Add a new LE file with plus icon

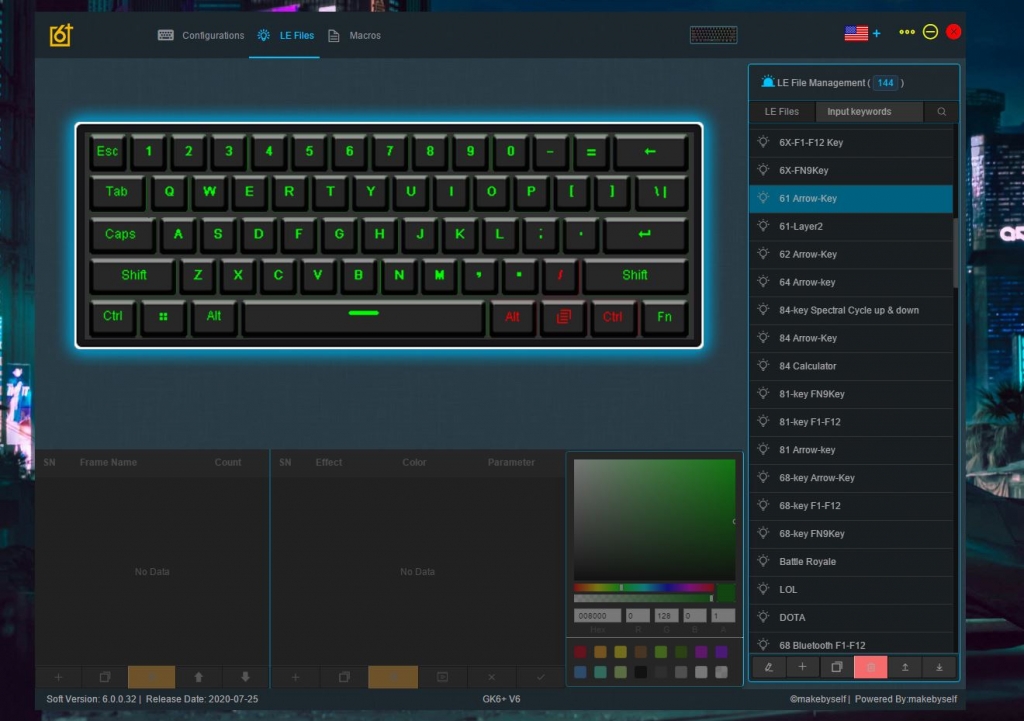pos(802,667)
